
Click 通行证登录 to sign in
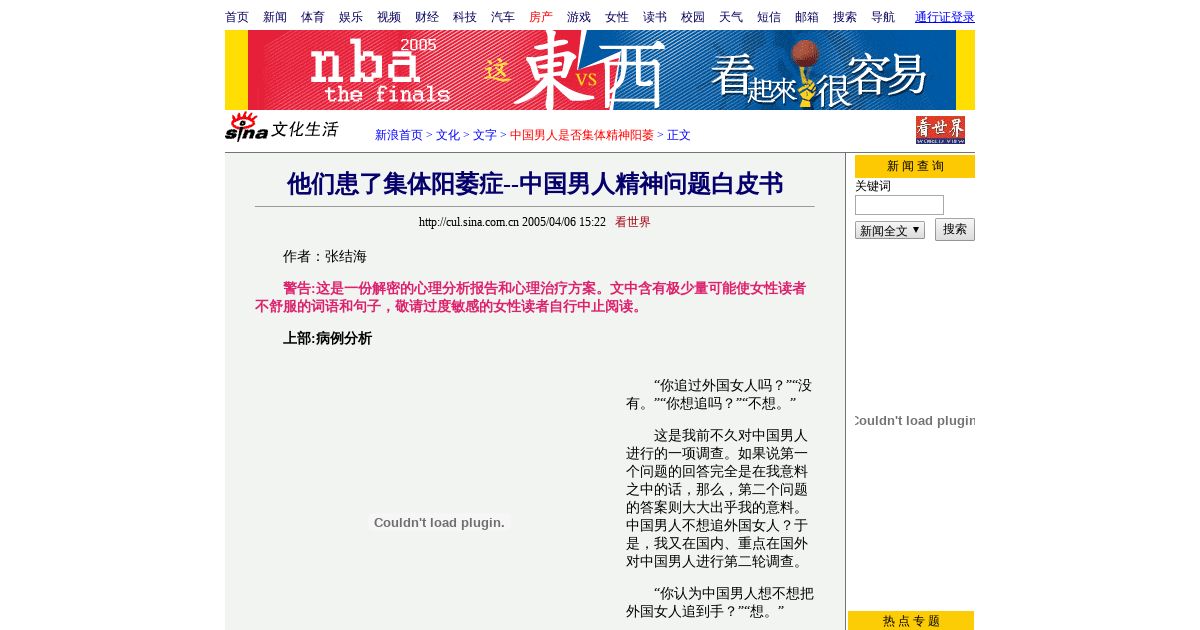(x=945, y=17)
